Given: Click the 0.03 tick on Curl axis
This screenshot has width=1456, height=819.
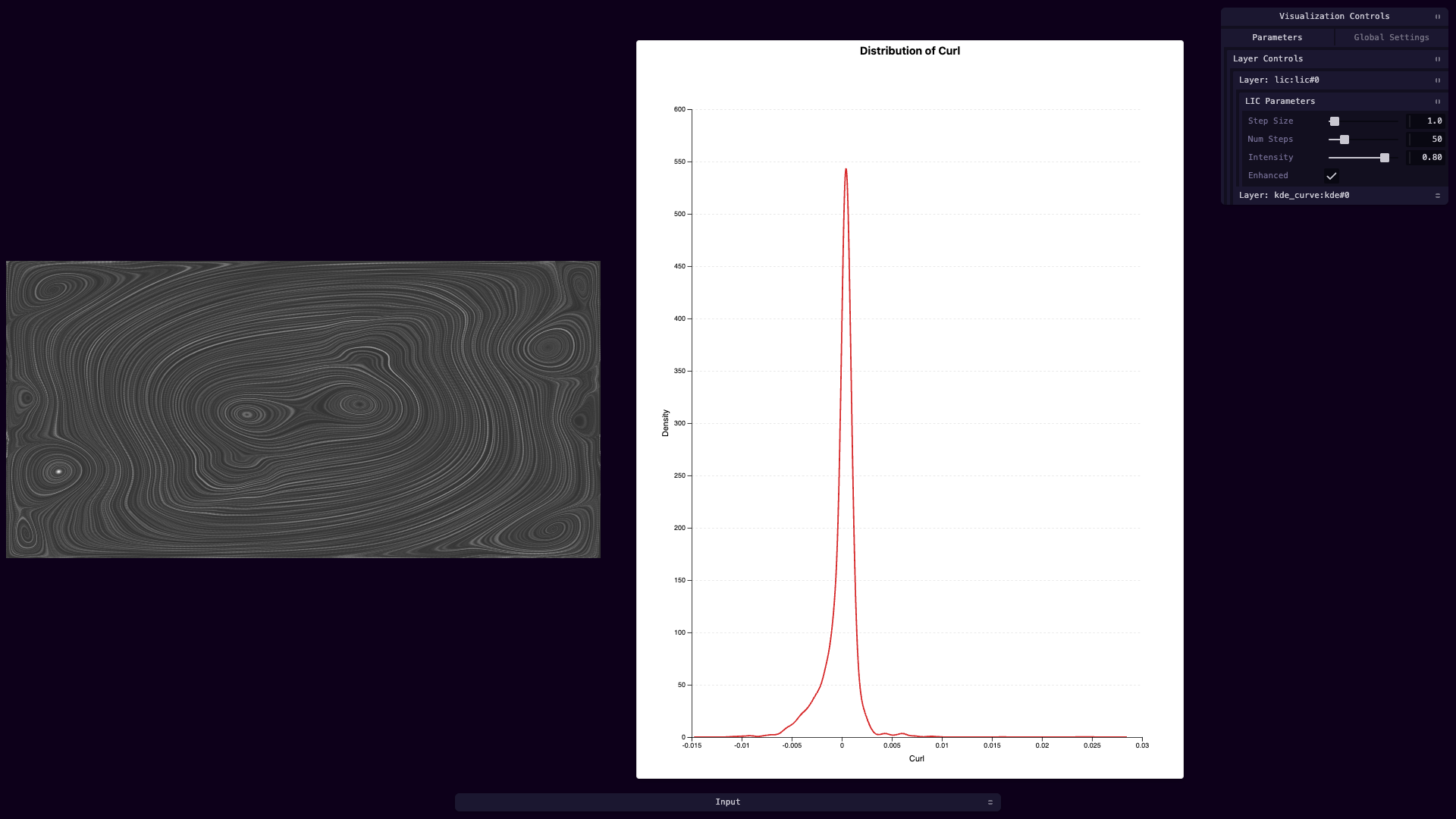Looking at the screenshot, I should click(x=1142, y=745).
